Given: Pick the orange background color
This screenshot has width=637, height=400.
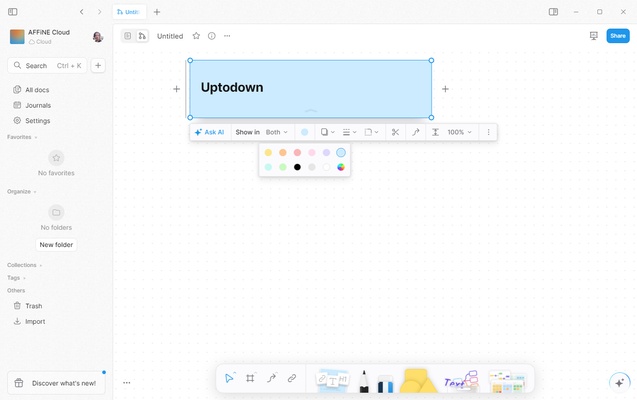Looking at the screenshot, I should (283, 152).
